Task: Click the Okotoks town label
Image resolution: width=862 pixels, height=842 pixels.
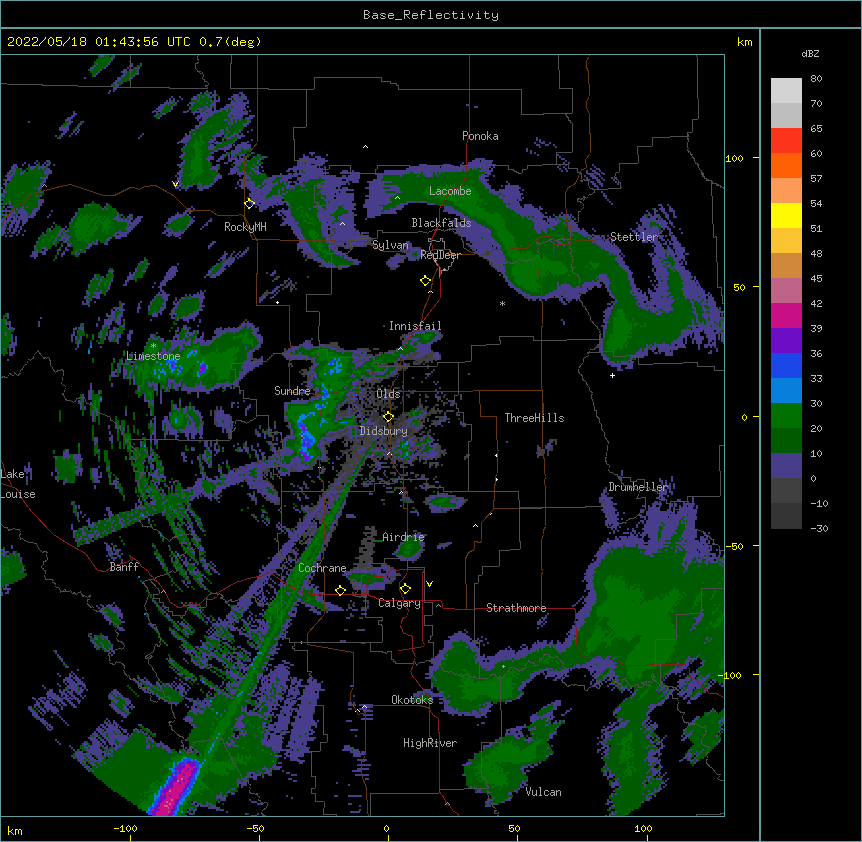Action: point(412,700)
